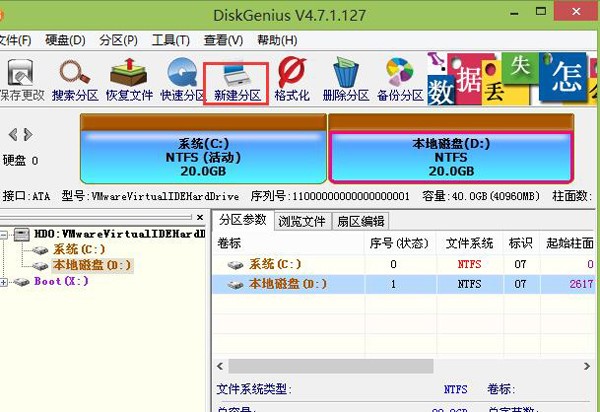Click the 标识 column header
The image size is (600, 412).
520,243
